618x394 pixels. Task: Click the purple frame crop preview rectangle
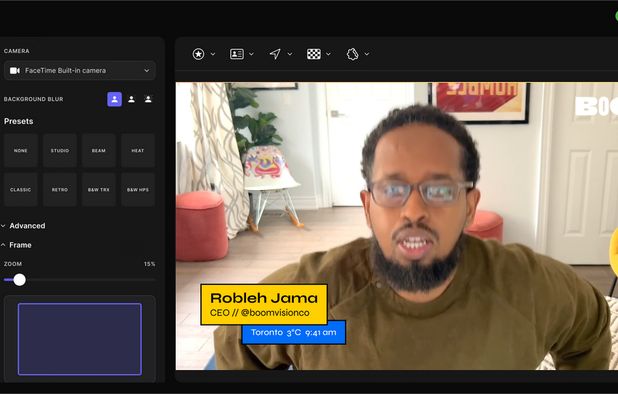coord(80,339)
